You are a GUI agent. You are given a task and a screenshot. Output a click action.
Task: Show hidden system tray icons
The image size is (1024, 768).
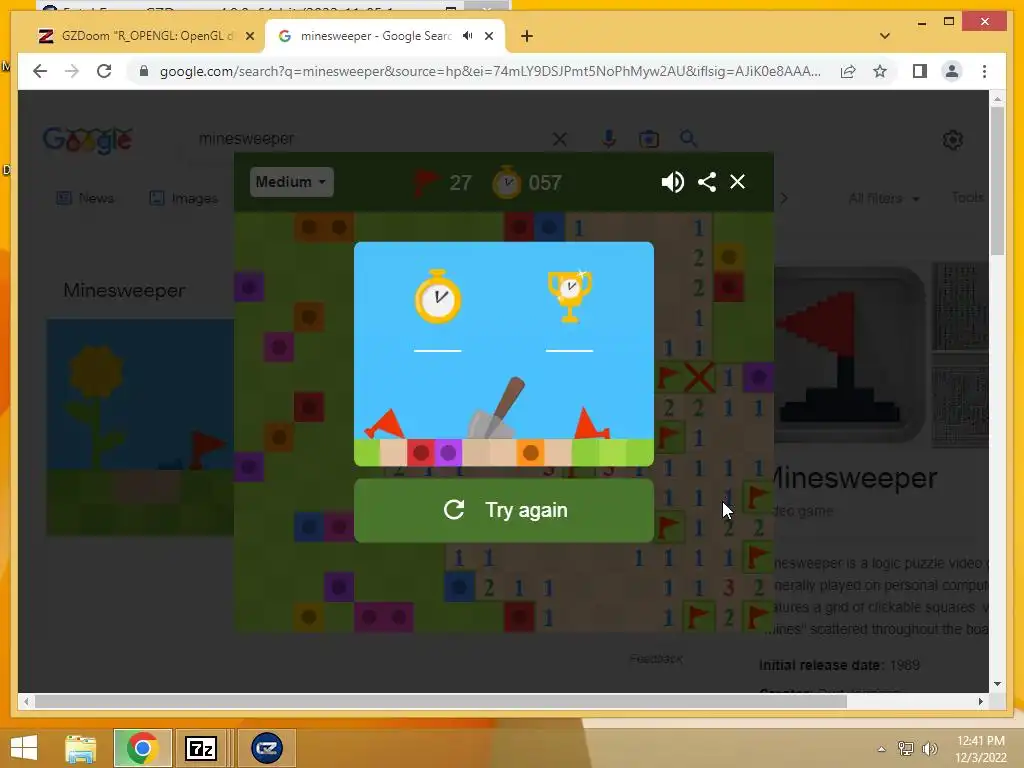point(882,749)
